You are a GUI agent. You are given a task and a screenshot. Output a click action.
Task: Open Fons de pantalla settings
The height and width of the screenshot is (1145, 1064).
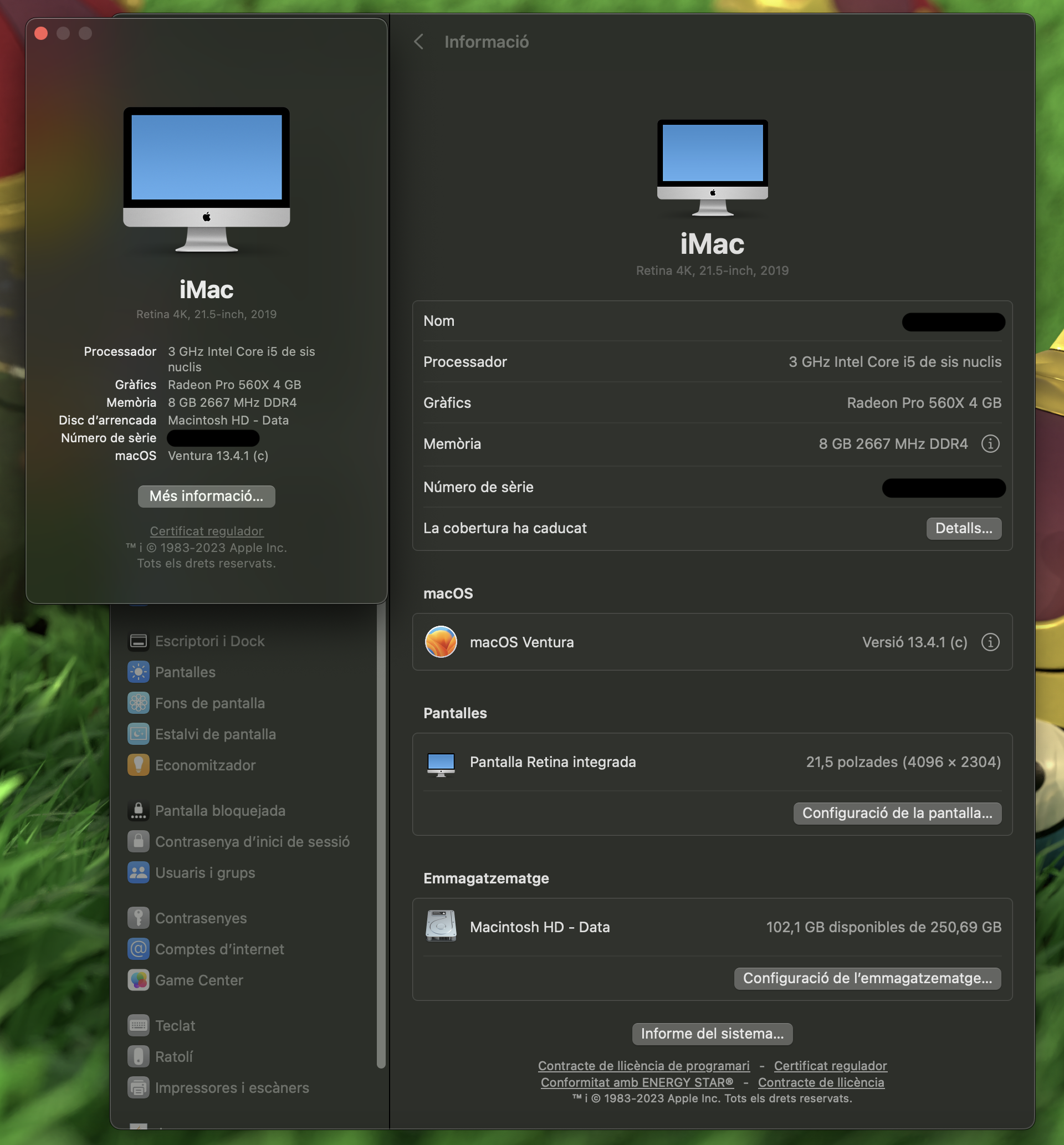click(x=210, y=703)
